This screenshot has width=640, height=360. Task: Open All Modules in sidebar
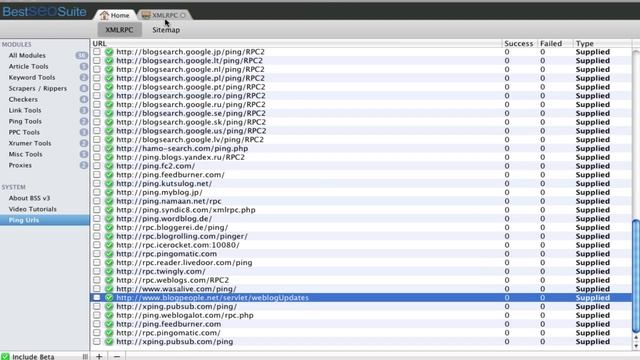[x=27, y=56]
